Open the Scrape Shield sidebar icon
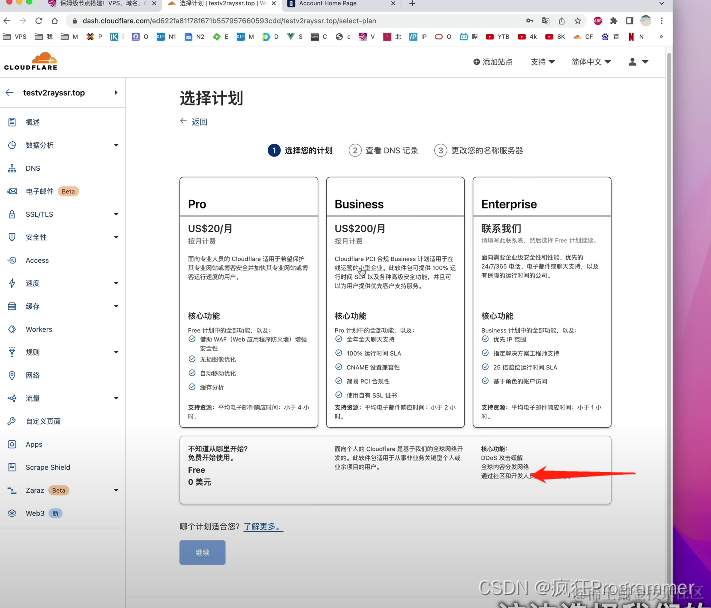 pos(12,467)
